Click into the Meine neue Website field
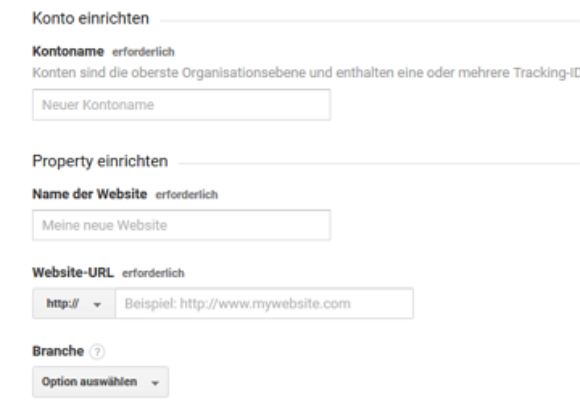Screen dimensions: 580x419 click(x=182, y=225)
